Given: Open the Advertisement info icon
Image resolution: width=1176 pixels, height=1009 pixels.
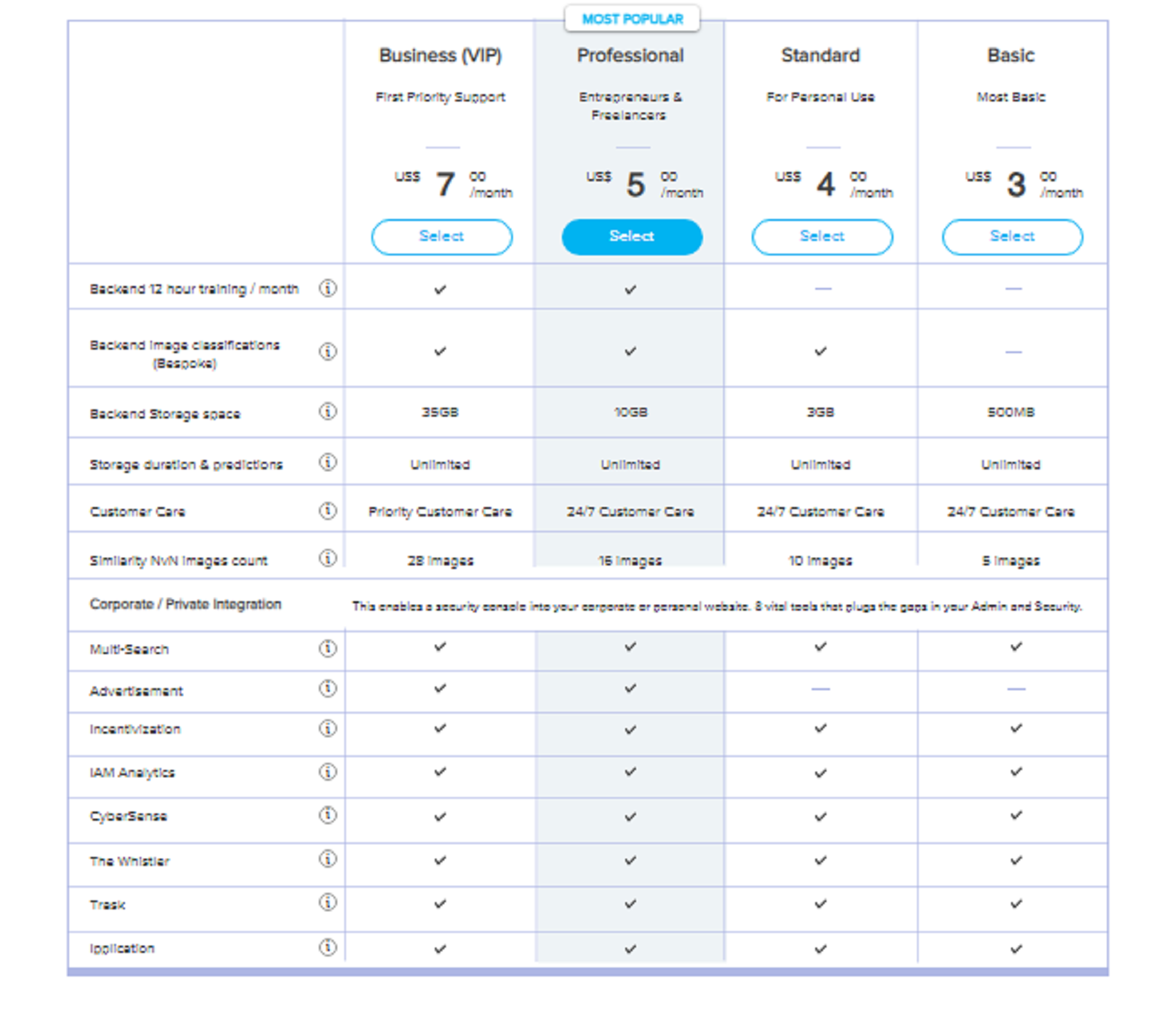Looking at the screenshot, I should click(327, 689).
